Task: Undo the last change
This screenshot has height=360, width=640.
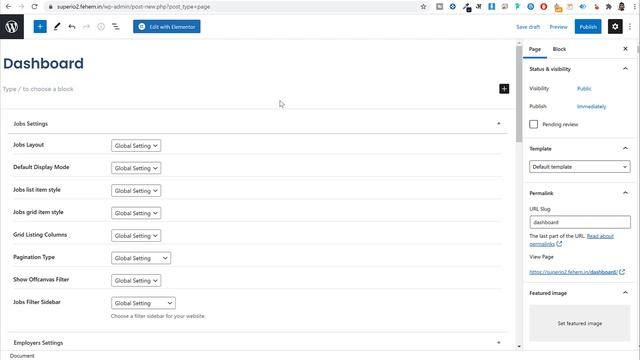Action: point(72,27)
